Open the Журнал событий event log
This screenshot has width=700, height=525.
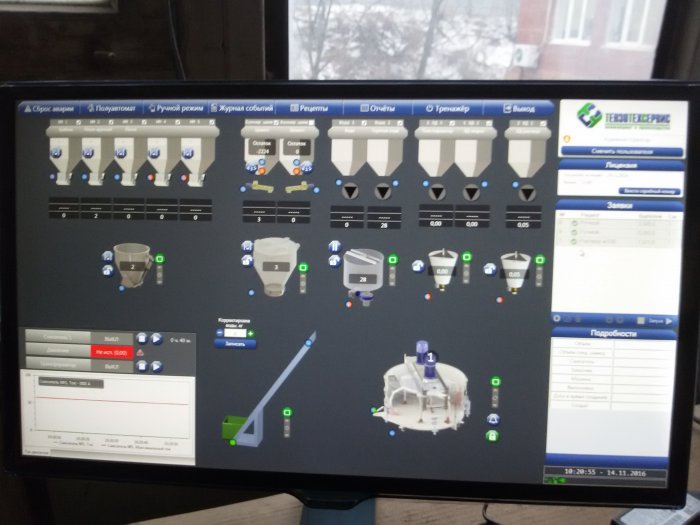(x=242, y=108)
